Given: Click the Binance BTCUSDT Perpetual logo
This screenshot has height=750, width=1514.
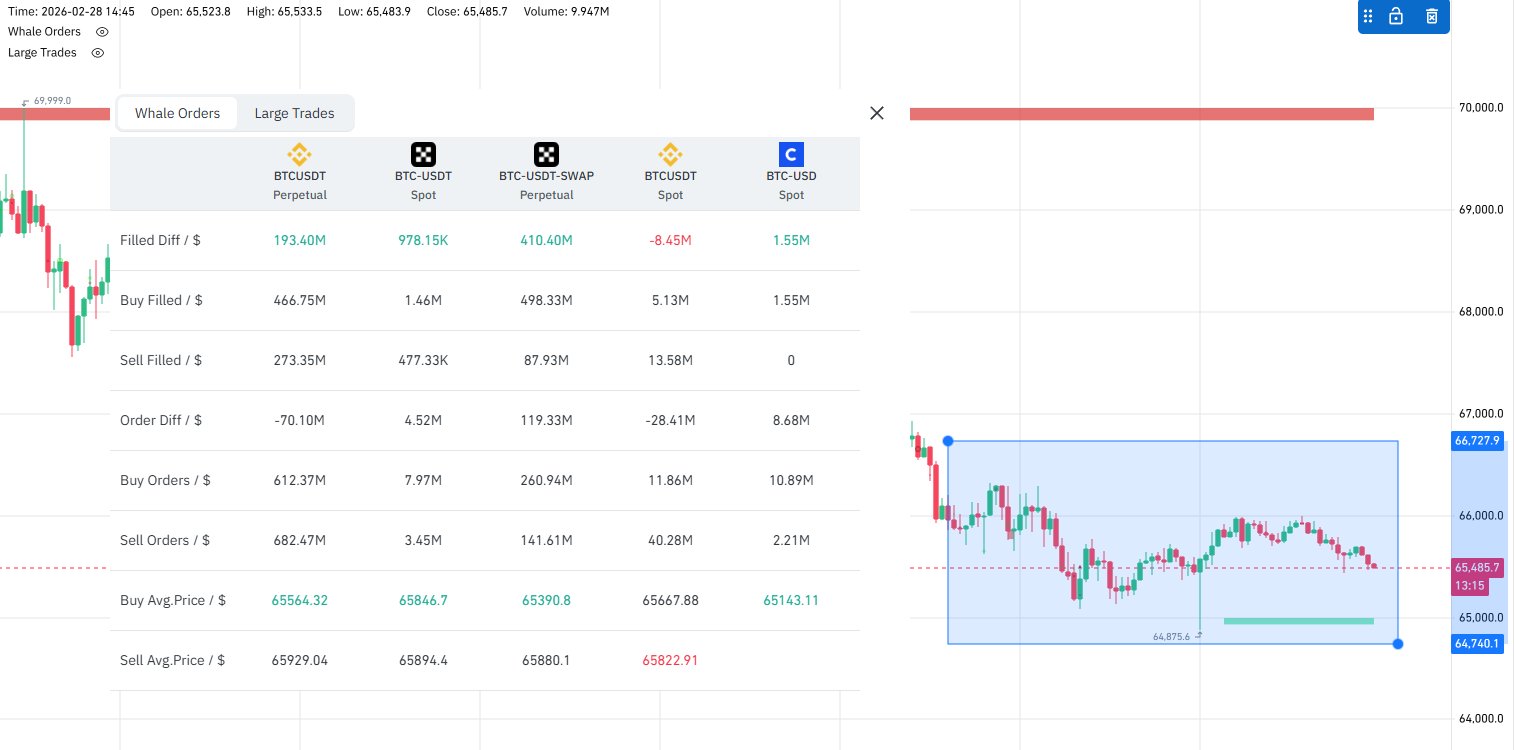Looking at the screenshot, I should pyautogui.click(x=300, y=155).
